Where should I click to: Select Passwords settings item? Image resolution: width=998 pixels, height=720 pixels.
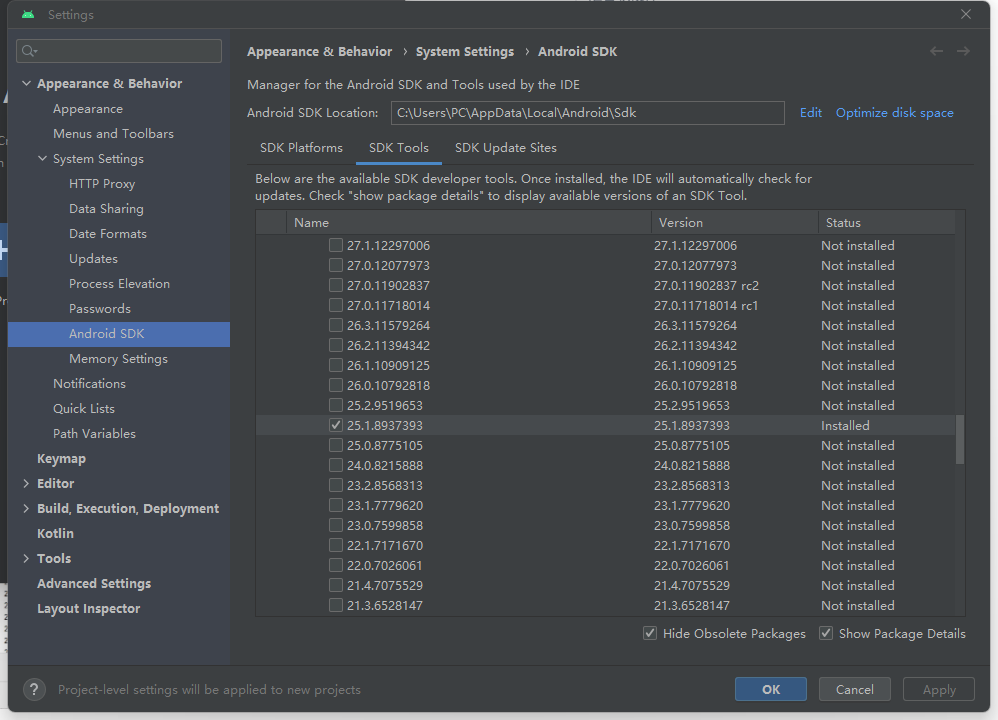100,309
